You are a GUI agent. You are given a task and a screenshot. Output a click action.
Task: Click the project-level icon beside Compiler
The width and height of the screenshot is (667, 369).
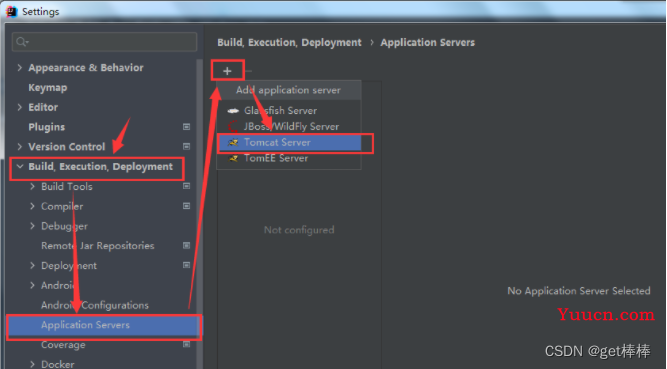click(x=186, y=206)
